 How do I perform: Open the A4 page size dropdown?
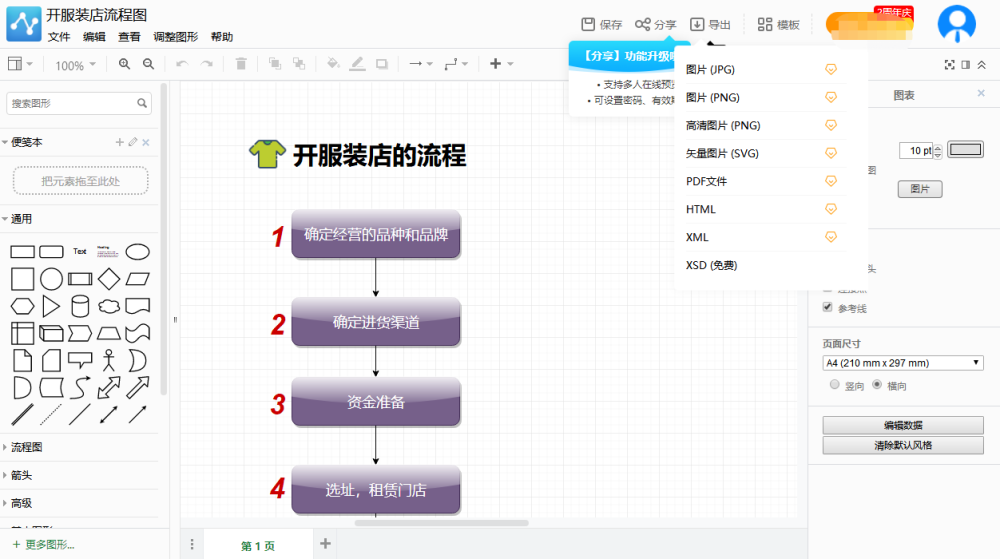click(x=902, y=363)
